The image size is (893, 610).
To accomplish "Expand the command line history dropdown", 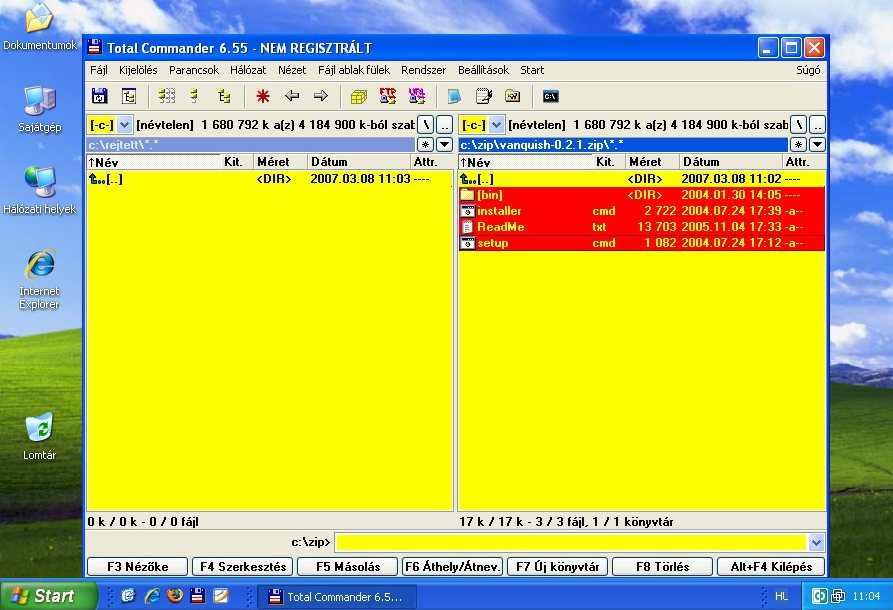I will (x=816, y=542).
